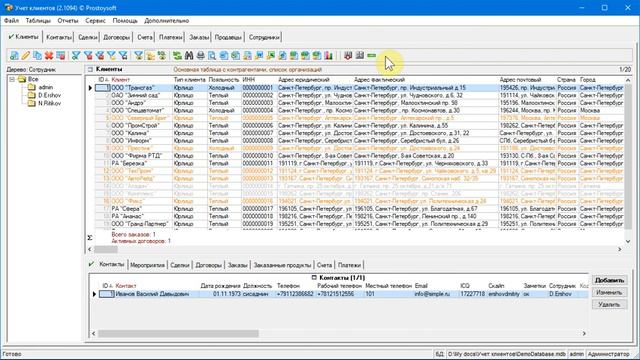Open the Заказанные продукты sub-tab
The width and height of the screenshot is (640, 360).
282,265
